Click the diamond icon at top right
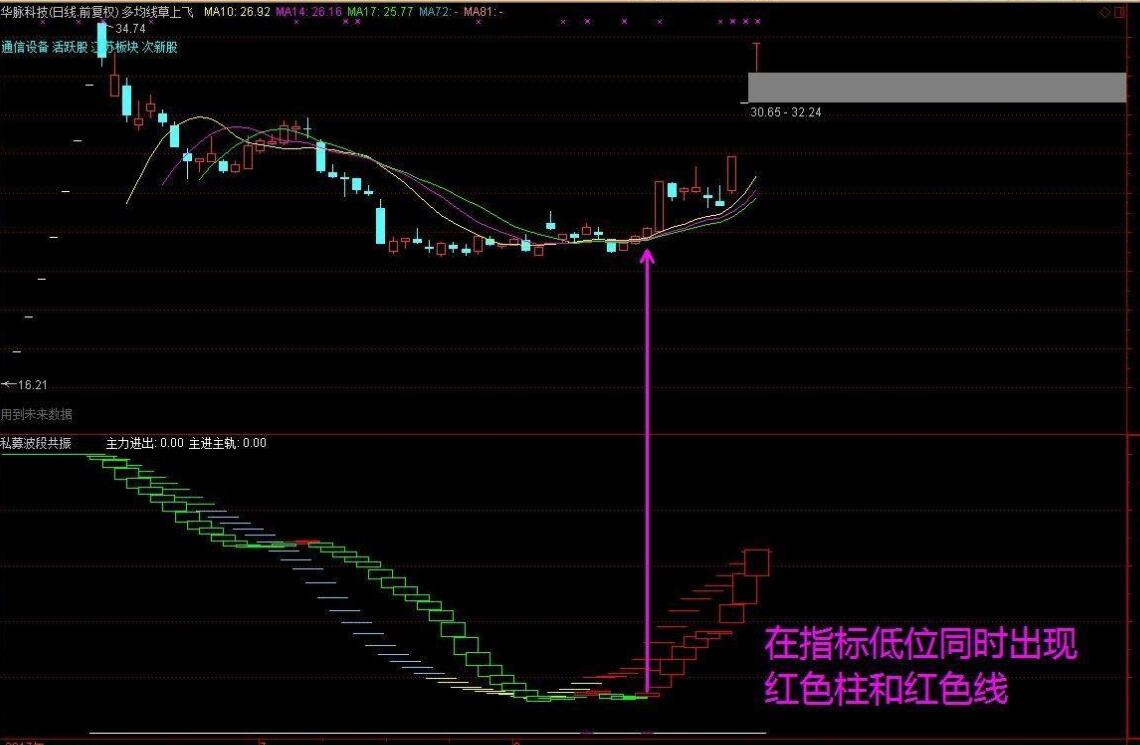The height and width of the screenshot is (745, 1140). point(1105,12)
